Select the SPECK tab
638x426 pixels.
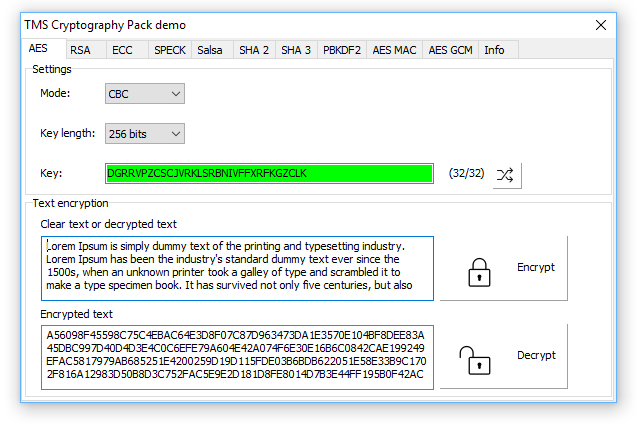[x=169, y=50]
